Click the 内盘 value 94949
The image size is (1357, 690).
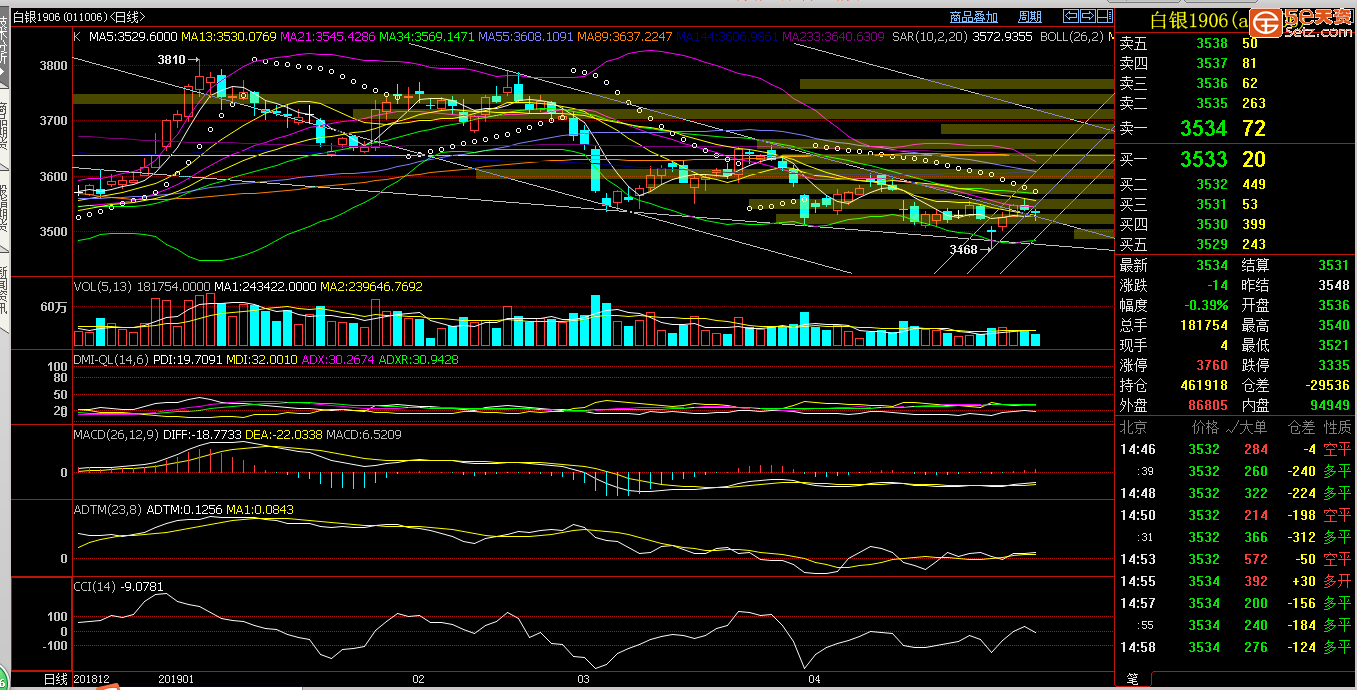[x=1330, y=405]
